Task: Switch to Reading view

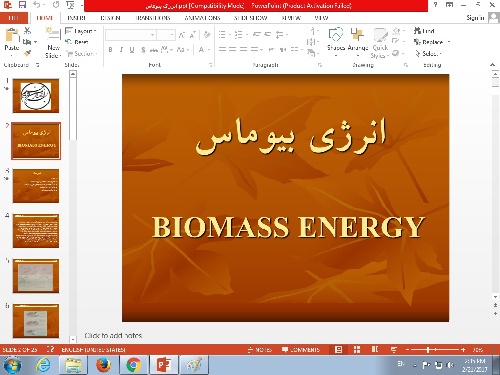Action: pyautogui.click(x=375, y=350)
